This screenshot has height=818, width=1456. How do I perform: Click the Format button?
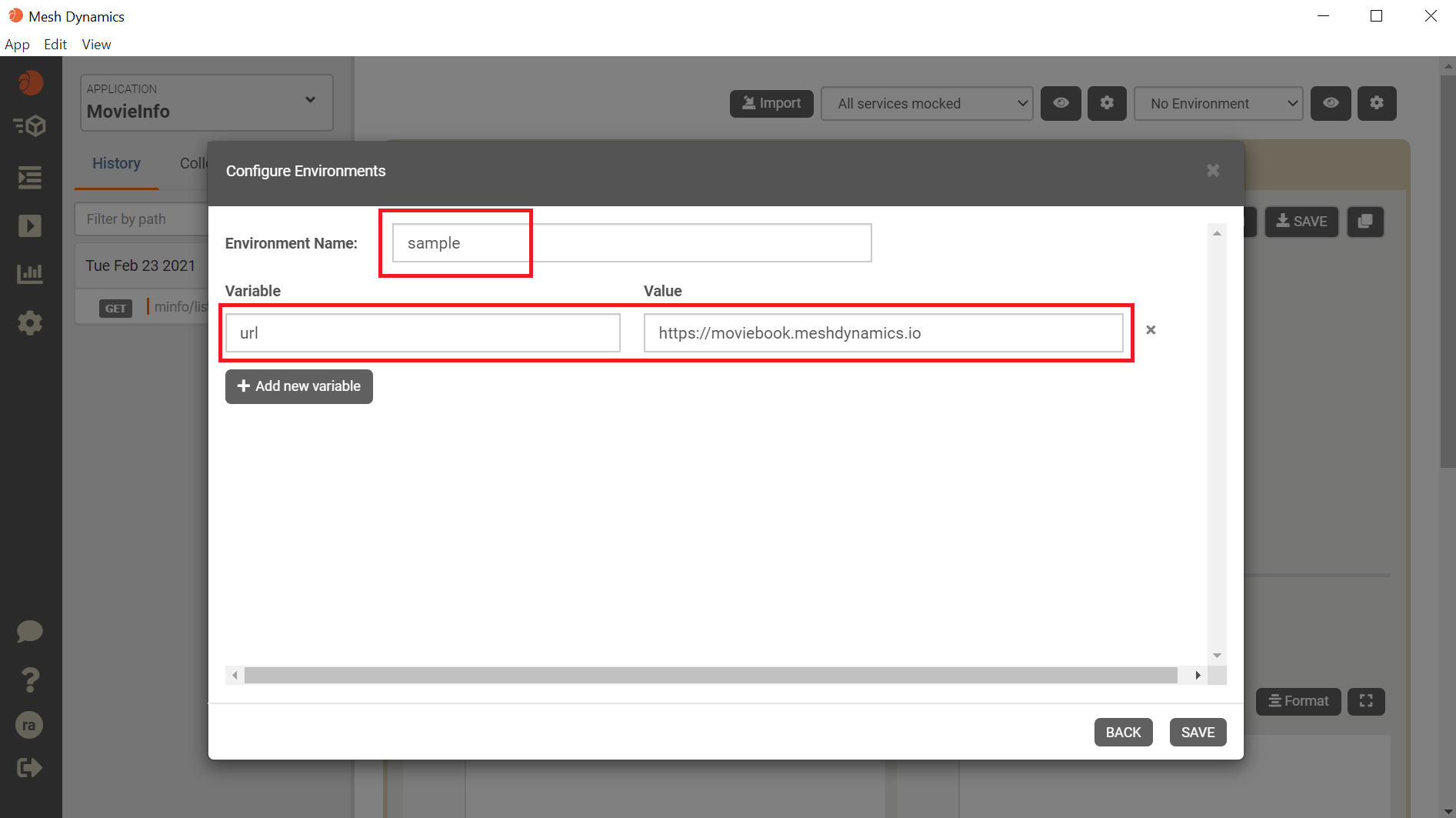(x=1298, y=701)
